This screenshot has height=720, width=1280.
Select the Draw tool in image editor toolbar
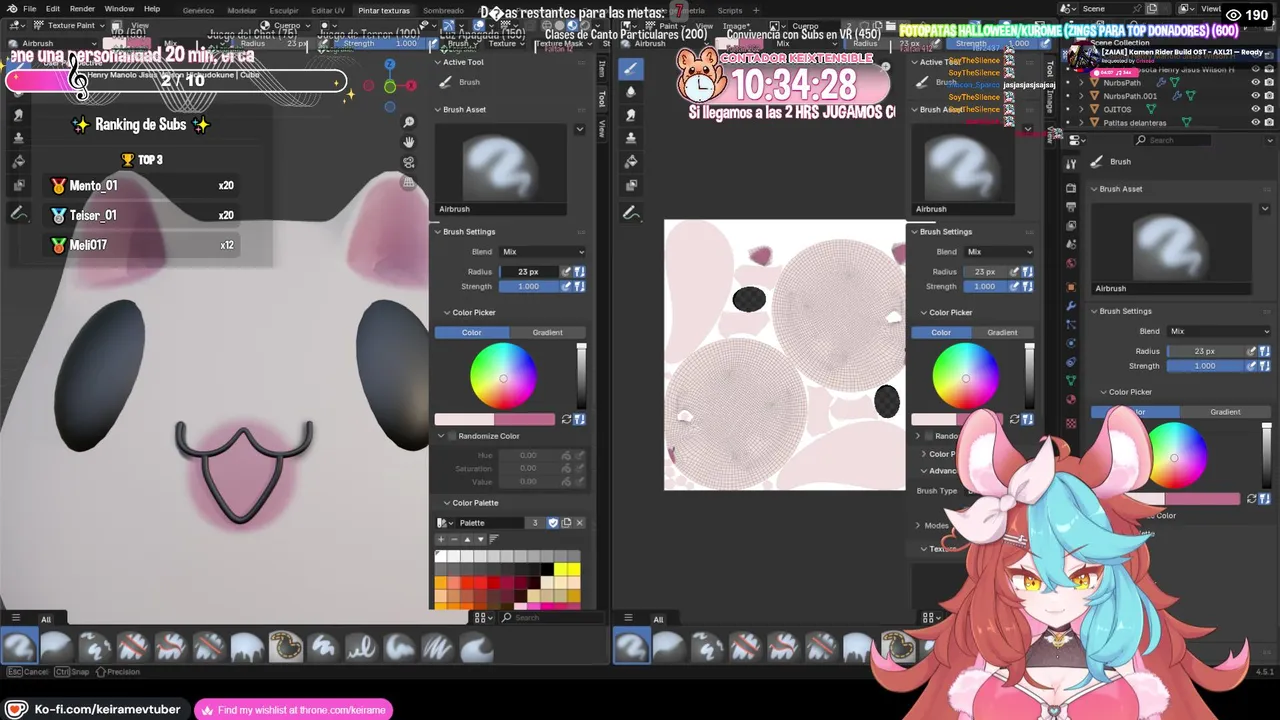pyautogui.click(x=630, y=69)
